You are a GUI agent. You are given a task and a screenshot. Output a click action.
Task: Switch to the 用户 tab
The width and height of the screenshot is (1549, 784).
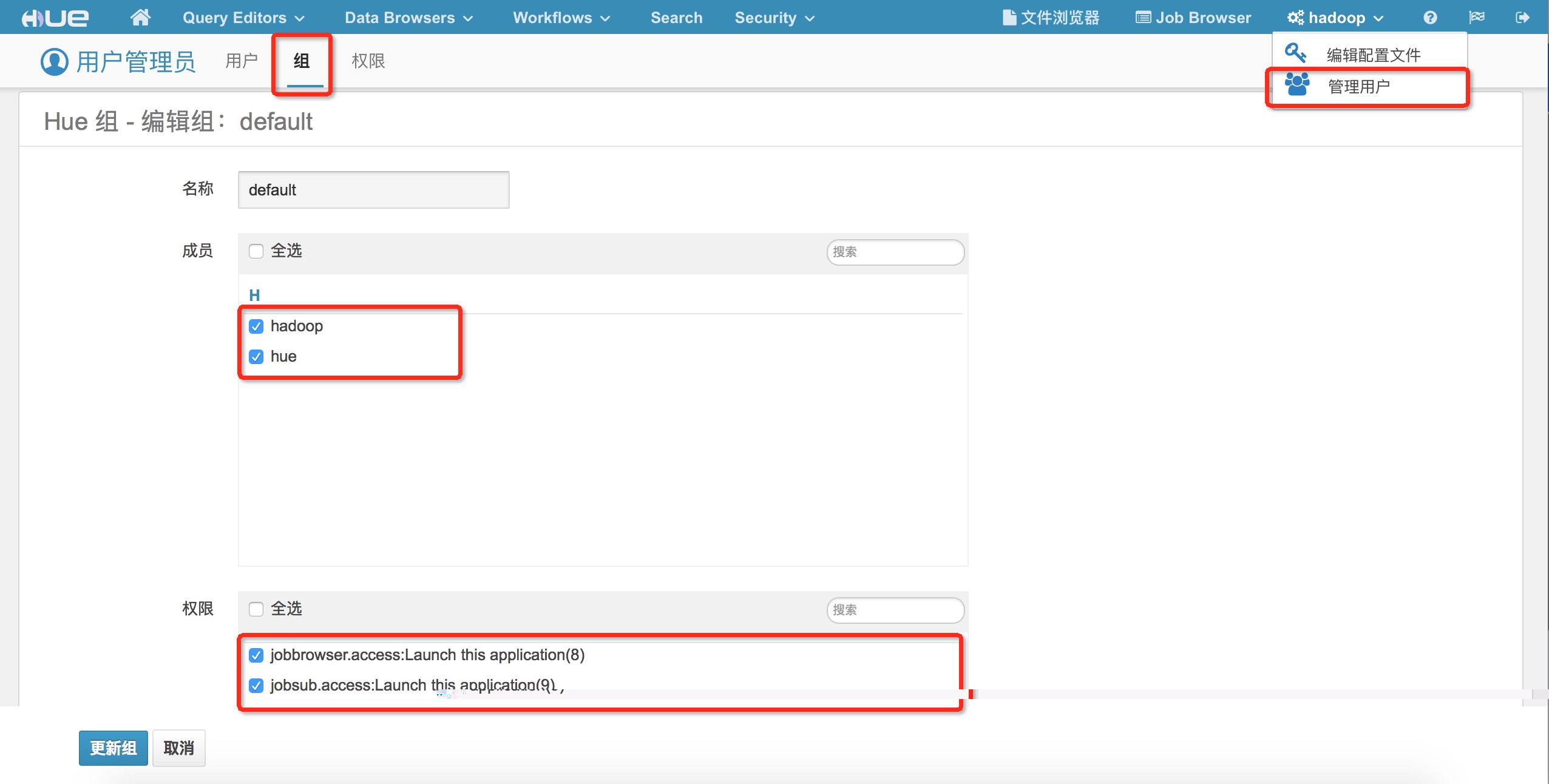click(241, 61)
